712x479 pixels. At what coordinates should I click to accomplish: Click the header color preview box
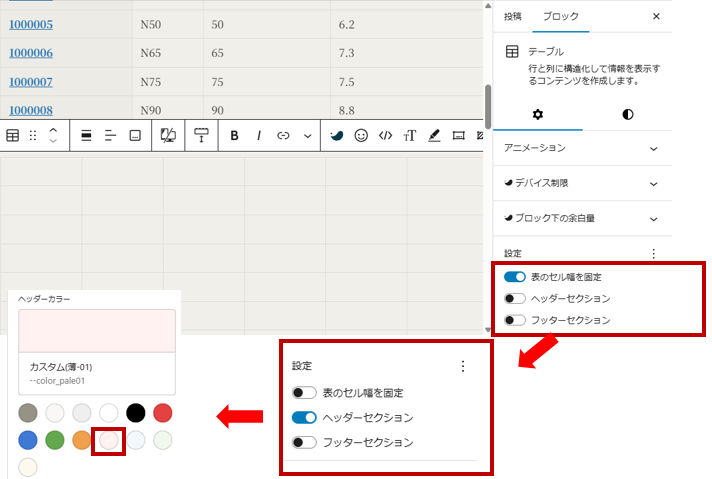(x=97, y=331)
